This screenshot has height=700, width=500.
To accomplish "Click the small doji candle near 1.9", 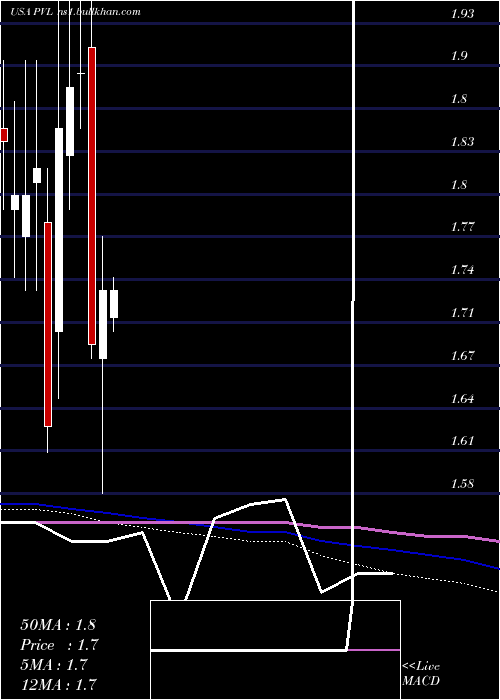I will pos(81,73).
